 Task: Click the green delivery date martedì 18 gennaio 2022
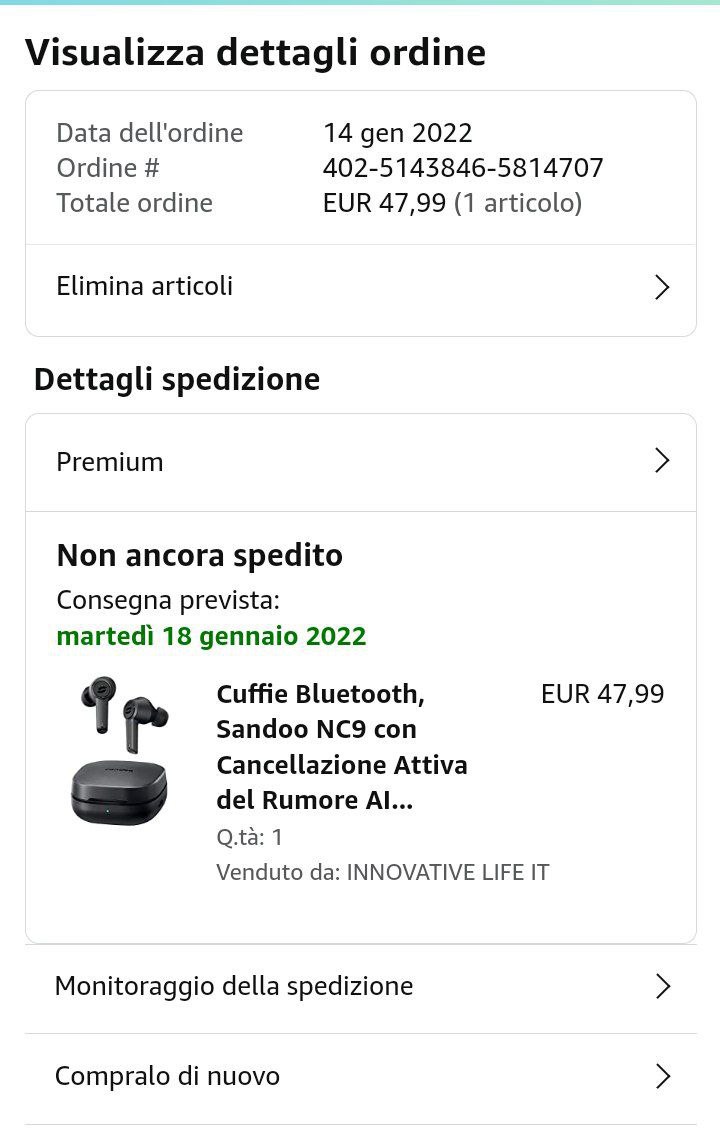(211, 636)
